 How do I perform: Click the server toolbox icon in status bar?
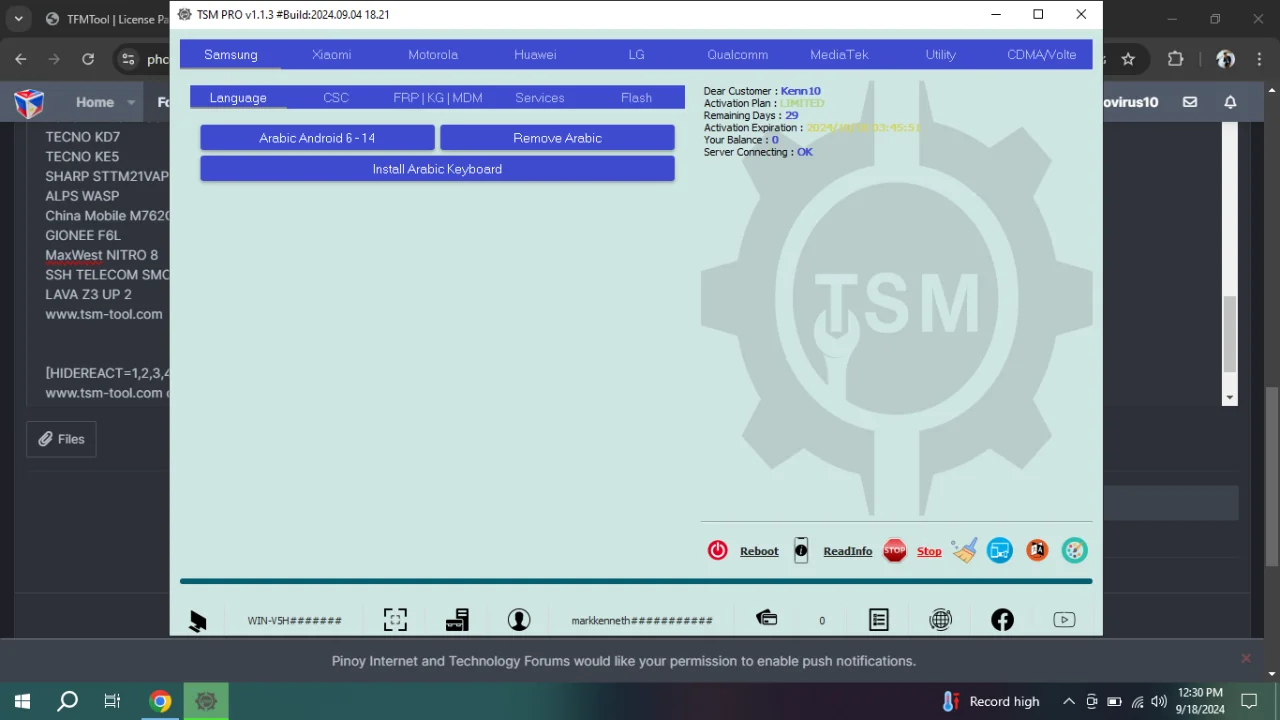click(x=457, y=620)
